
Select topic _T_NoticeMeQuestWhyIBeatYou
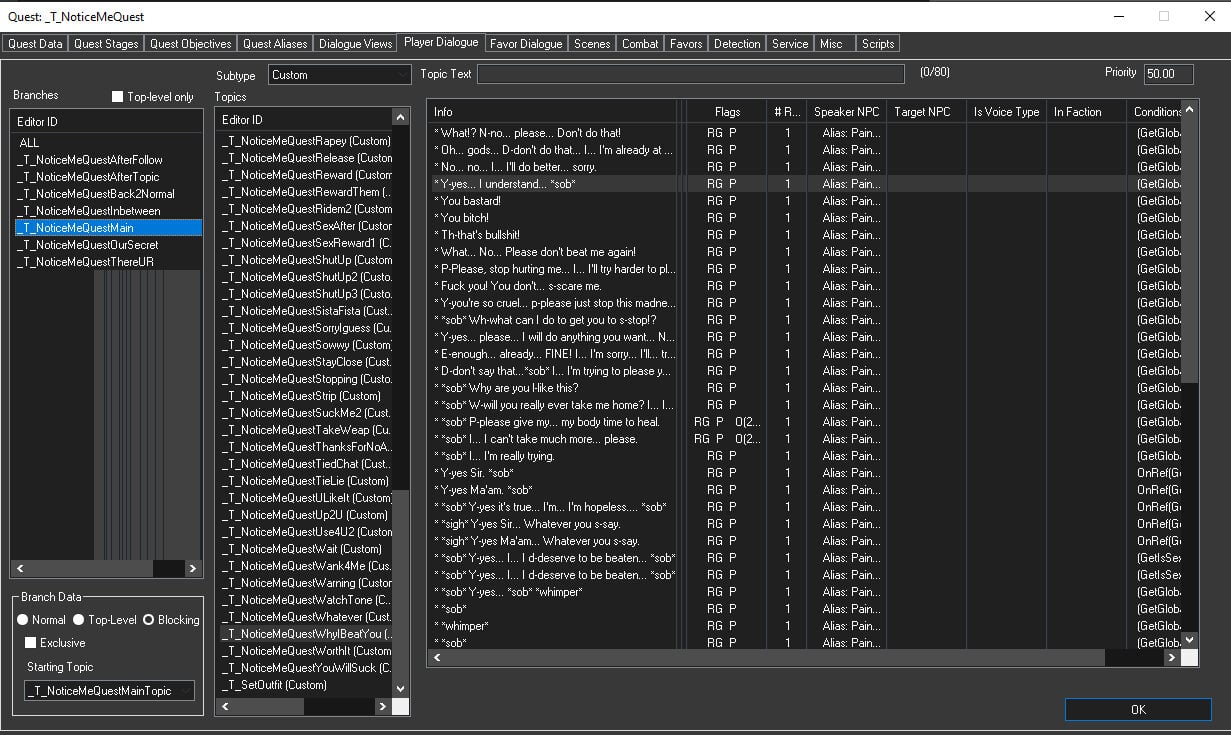[306, 634]
